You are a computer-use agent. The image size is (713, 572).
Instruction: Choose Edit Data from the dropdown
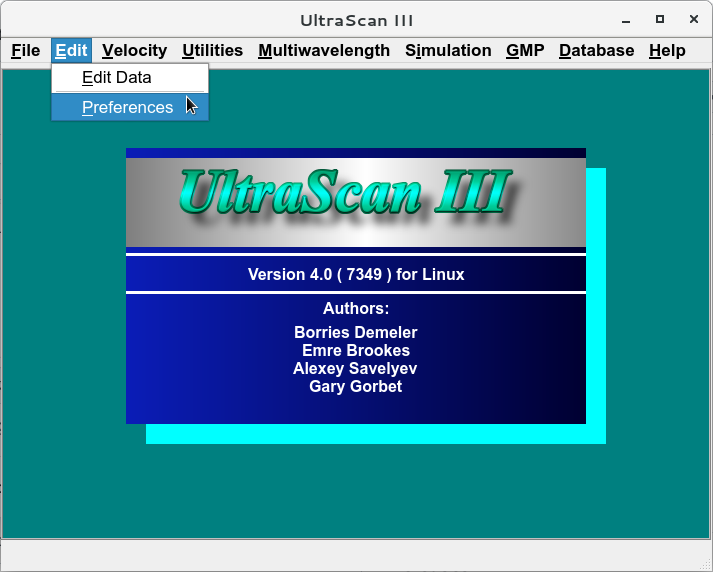130,78
